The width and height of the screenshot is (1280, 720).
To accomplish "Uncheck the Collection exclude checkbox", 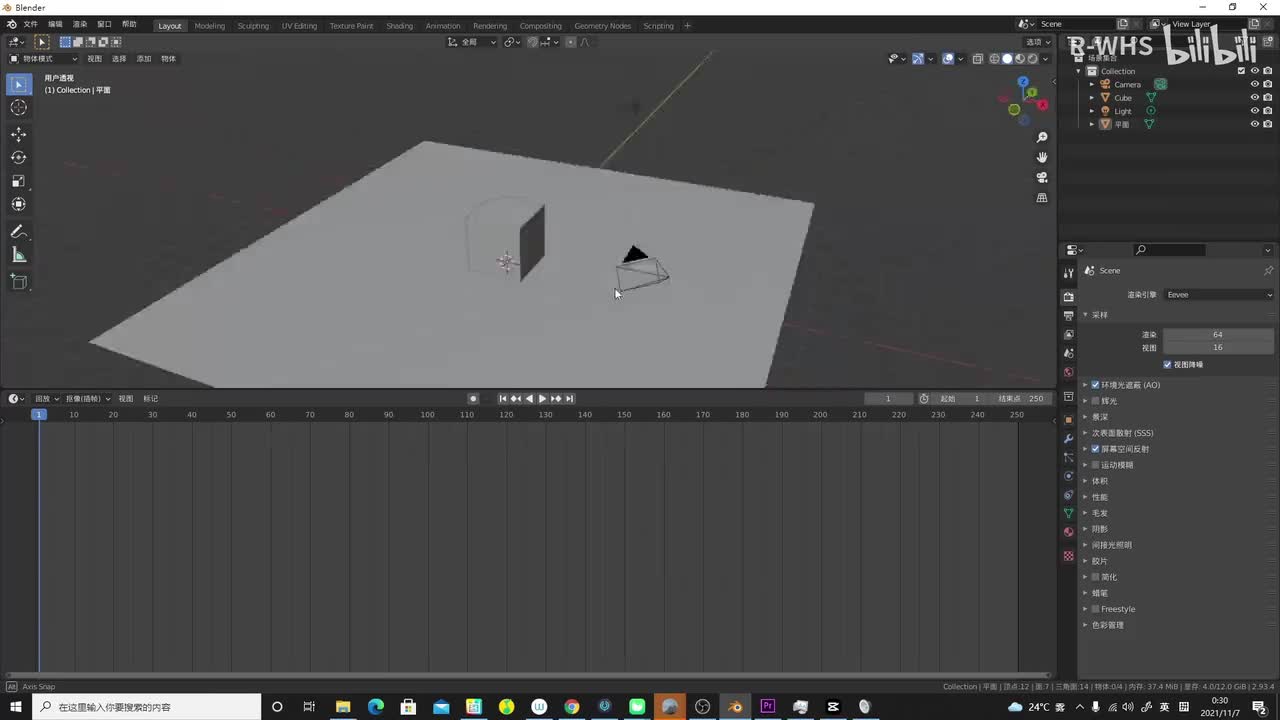I will 1242,71.
